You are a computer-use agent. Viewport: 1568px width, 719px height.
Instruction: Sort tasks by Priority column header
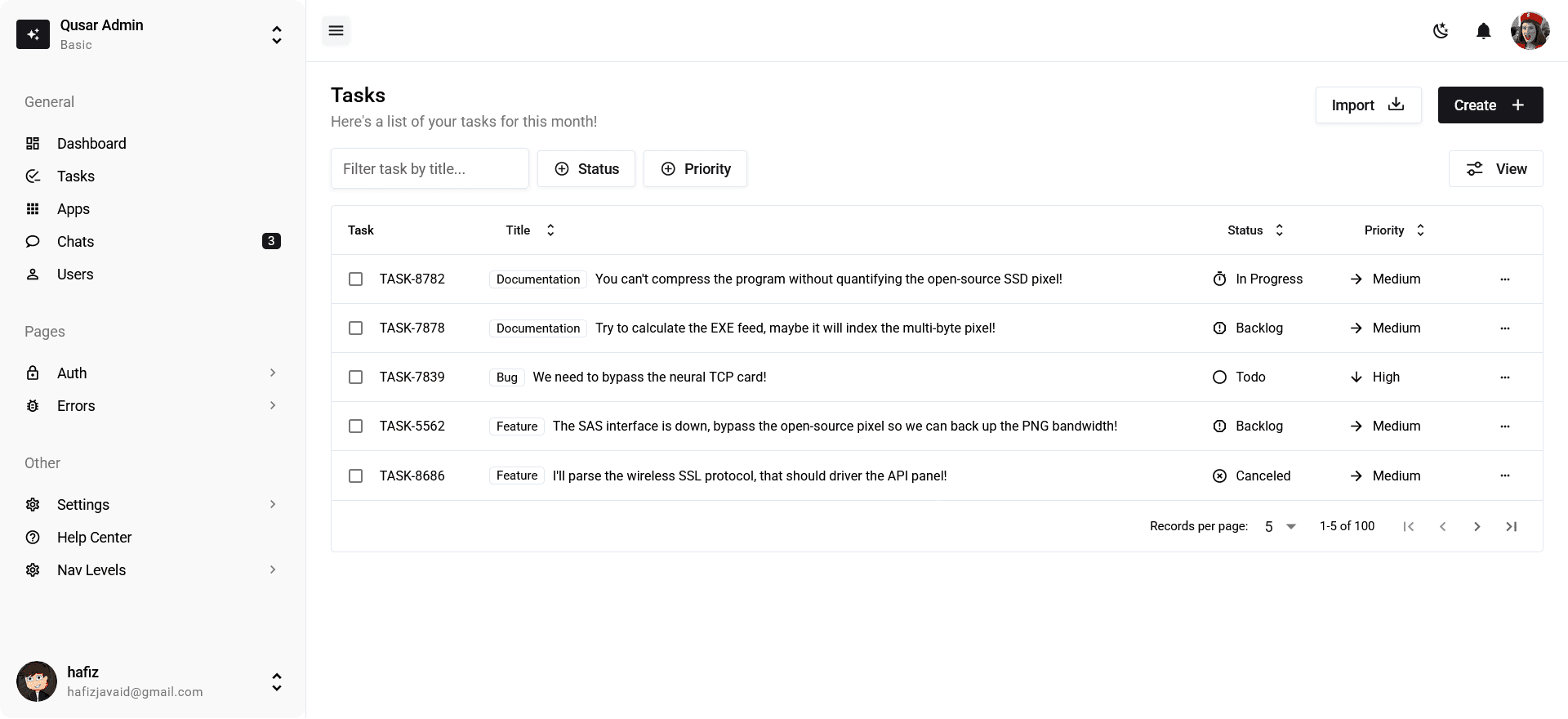point(1394,230)
